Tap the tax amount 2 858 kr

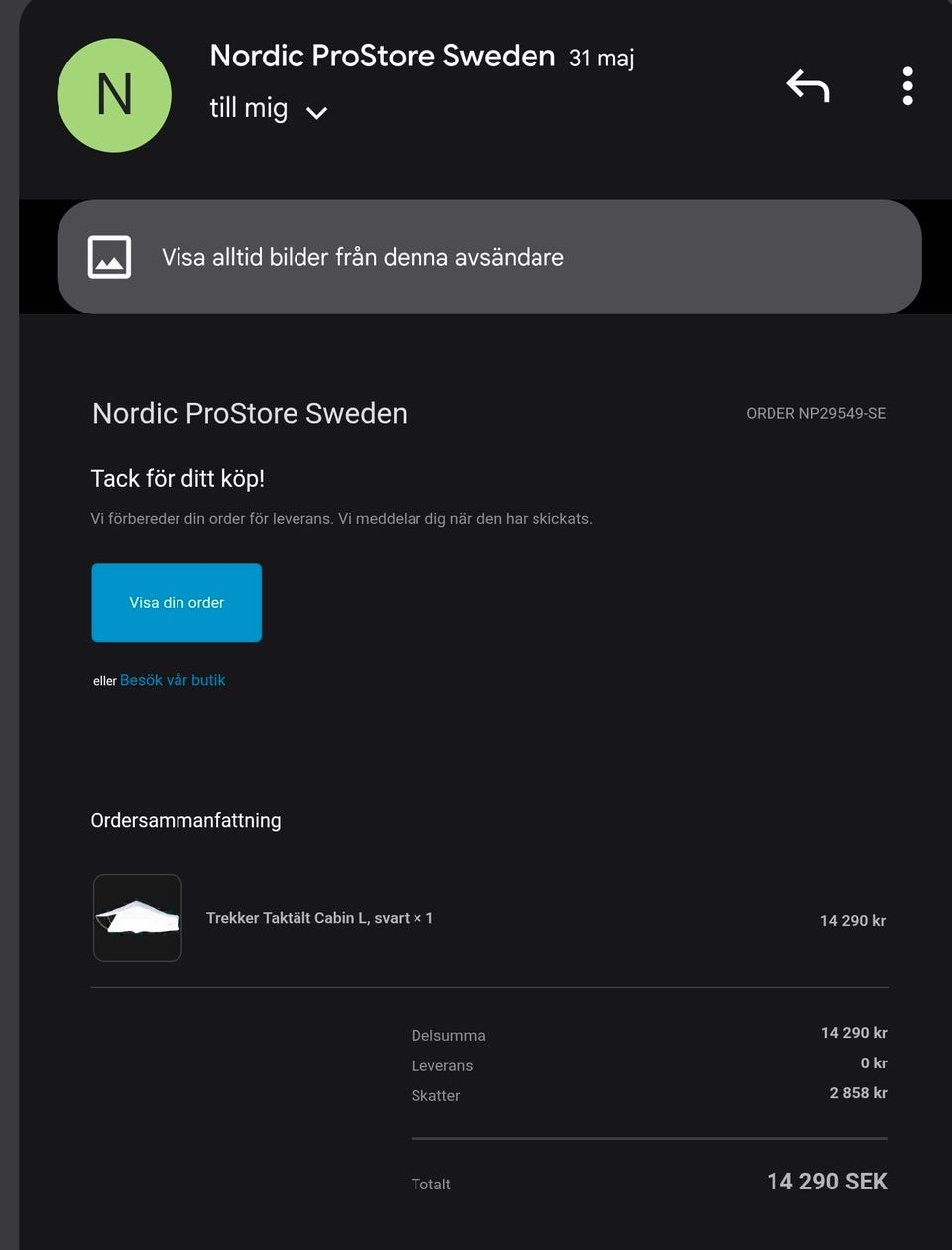coord(859,1092)
